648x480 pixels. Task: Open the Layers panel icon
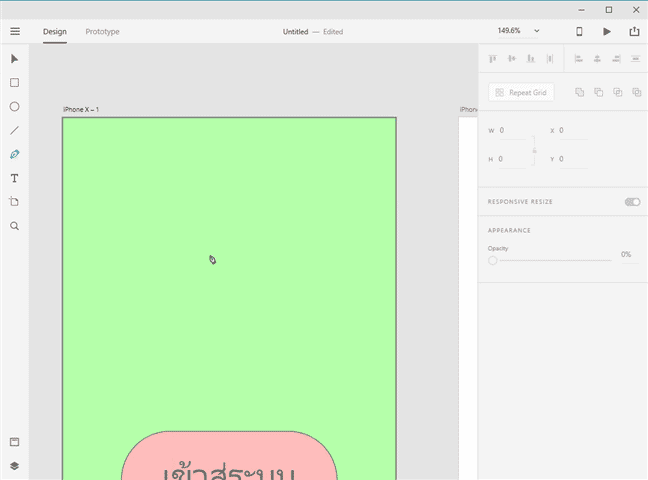[x=14, y=466]
